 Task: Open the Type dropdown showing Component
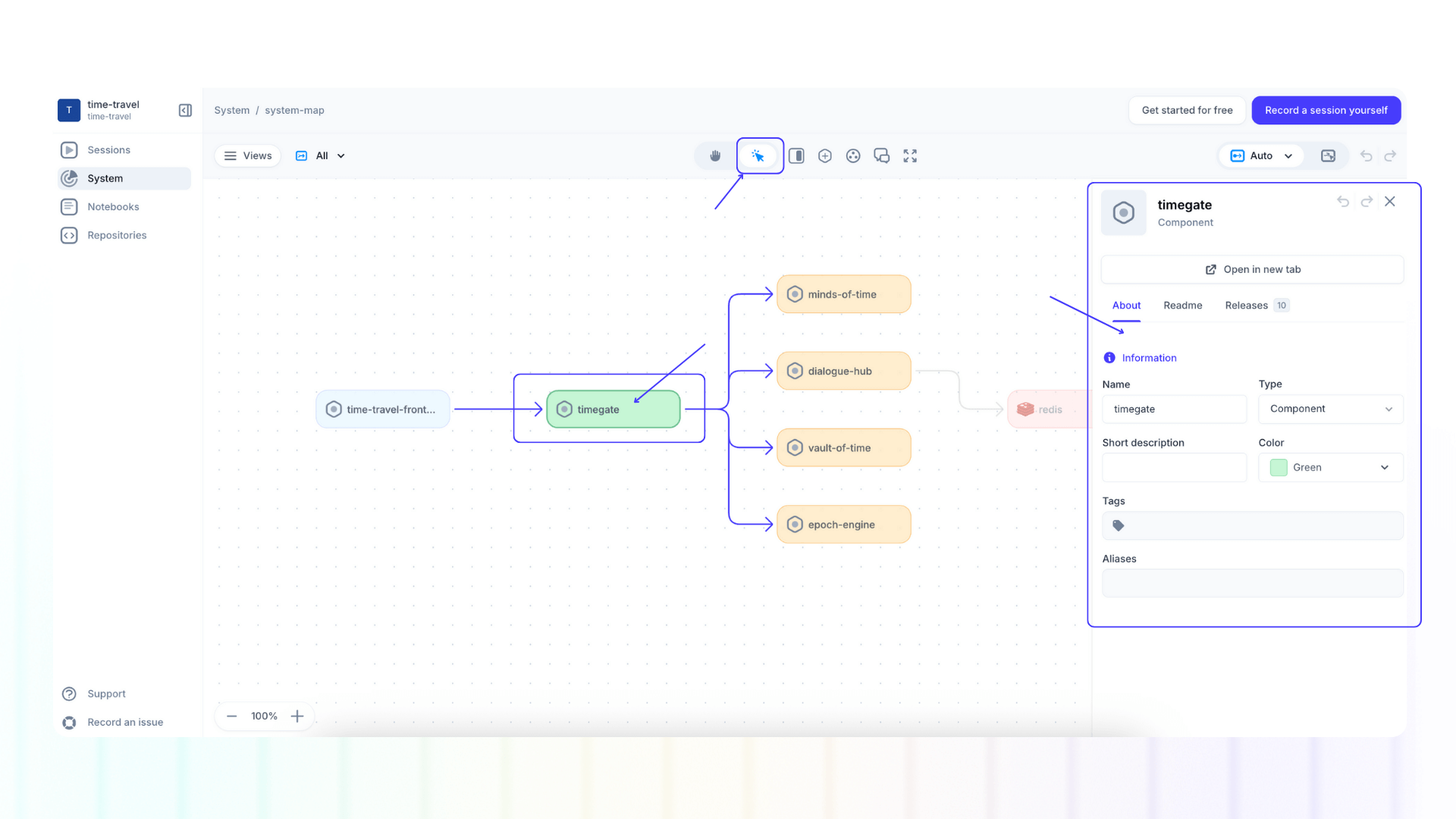(1330, 409)
